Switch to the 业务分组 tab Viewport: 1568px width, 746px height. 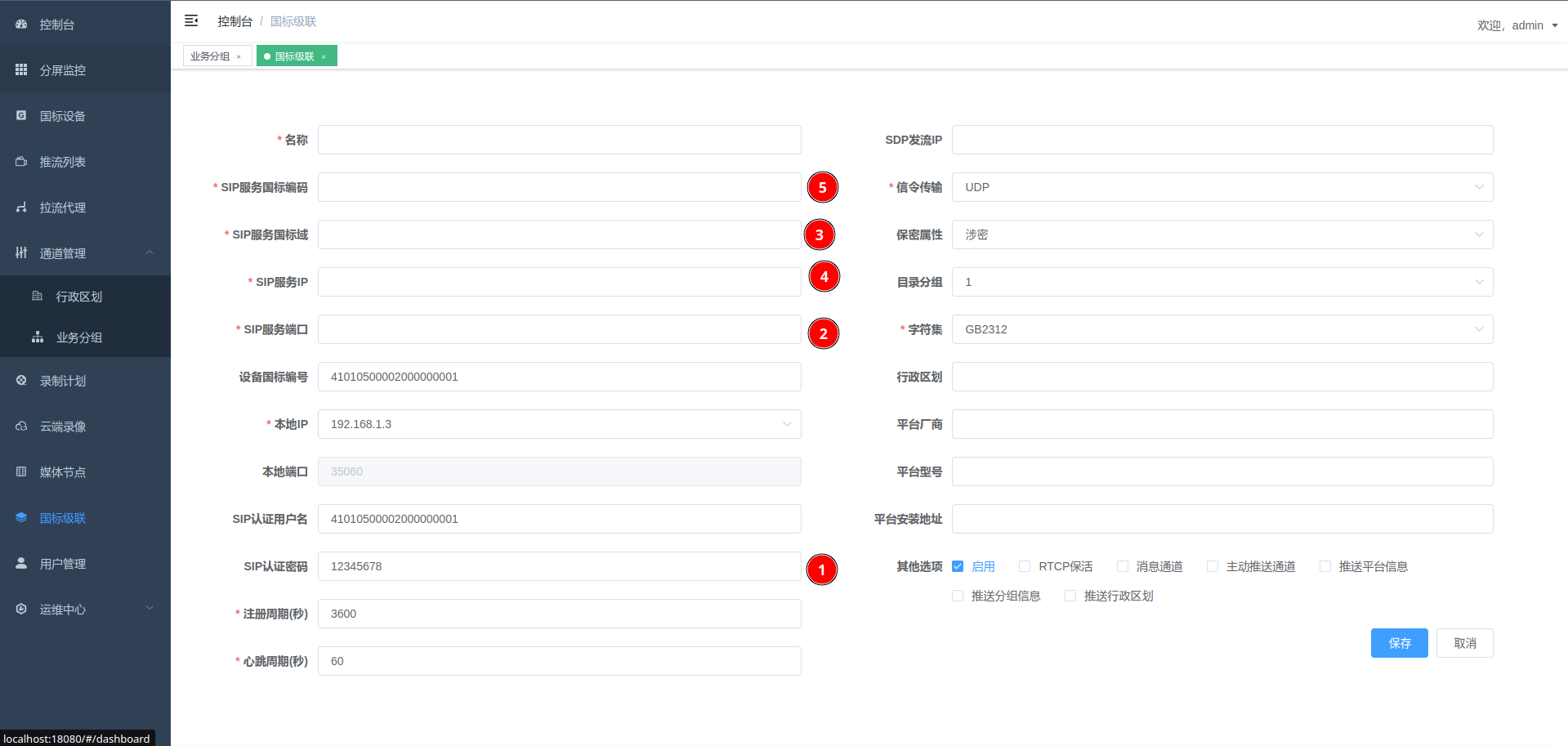point(210,56)
